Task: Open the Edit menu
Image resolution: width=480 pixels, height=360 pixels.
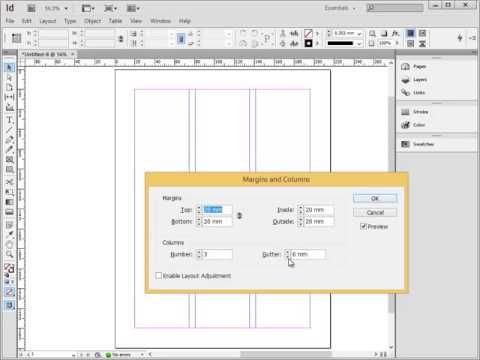Action: click(27, 21)
